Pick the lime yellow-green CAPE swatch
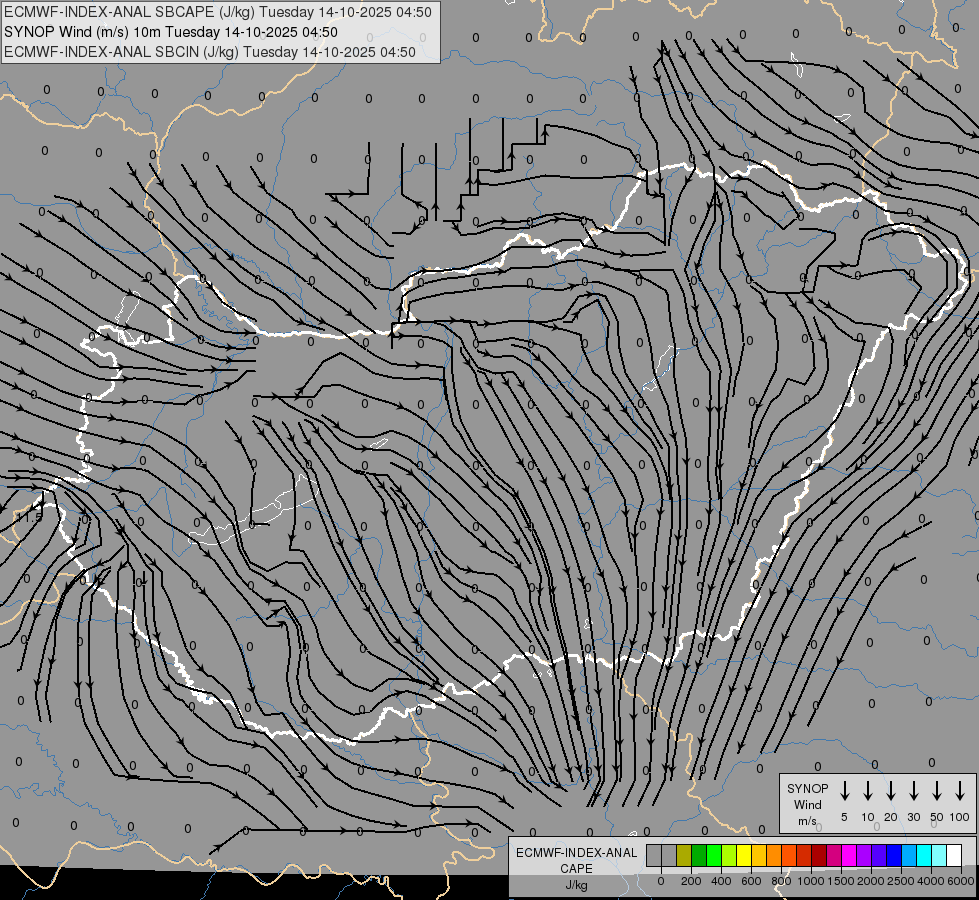Screen dimensions: 979x900 pos(729,855)
